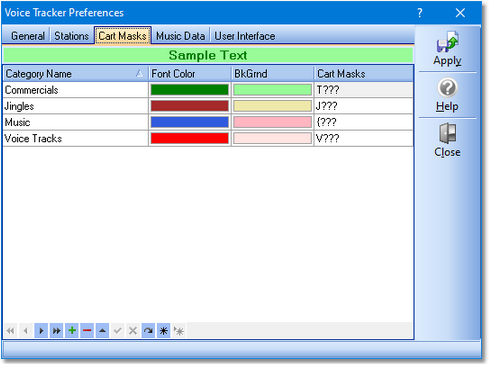Pick Jingles brown font color swatch
Viewport: 489px width, 366px height.
click(x=190, y=106)
